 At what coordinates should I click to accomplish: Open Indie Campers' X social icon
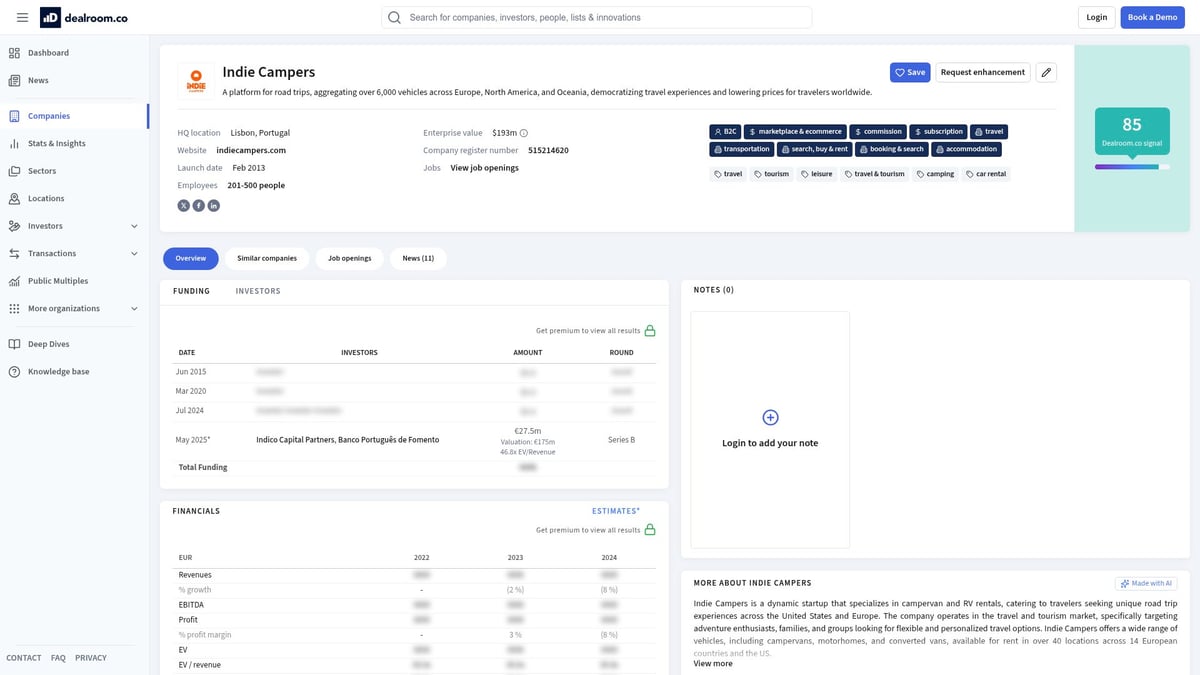[183, 205]
